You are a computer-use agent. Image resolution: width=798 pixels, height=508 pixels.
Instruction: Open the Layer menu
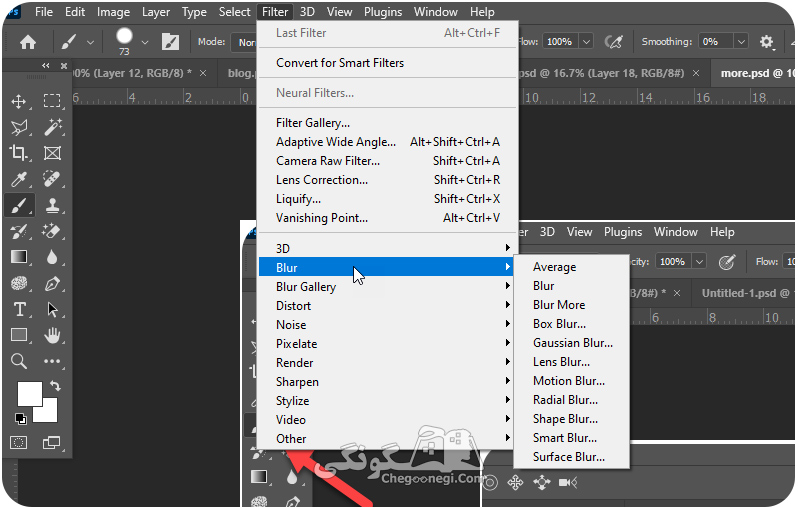pyautogui.click(x=156, y=12)
